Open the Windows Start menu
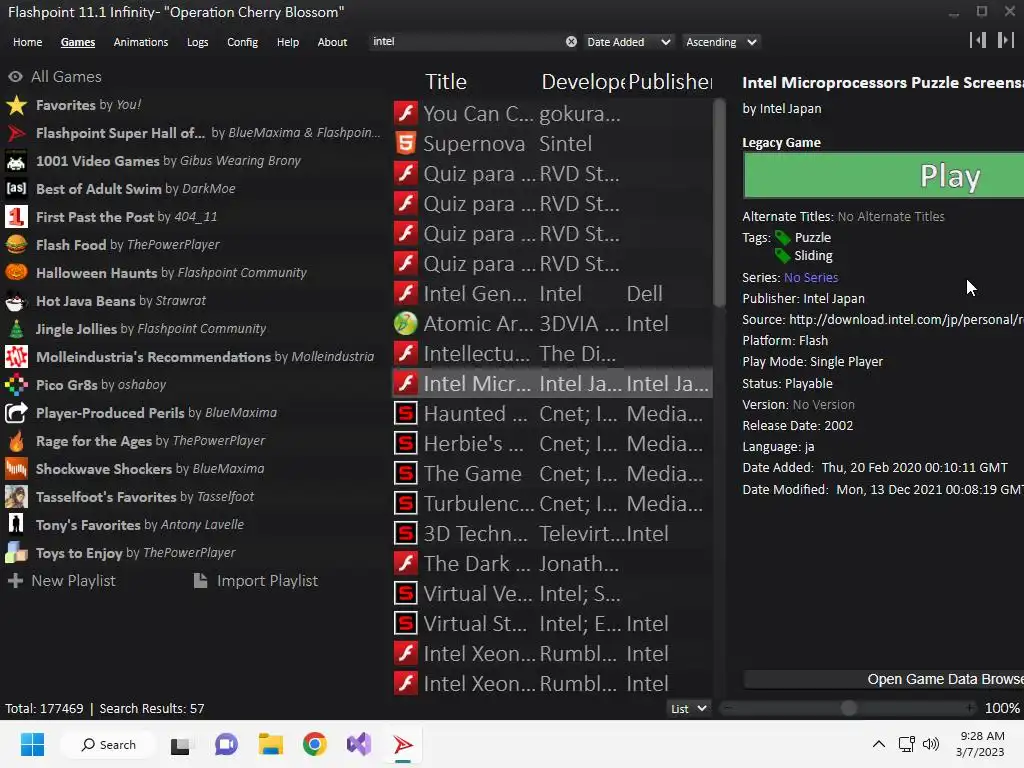Viewport: 1024px width, 768px height. tap(32, 744)
